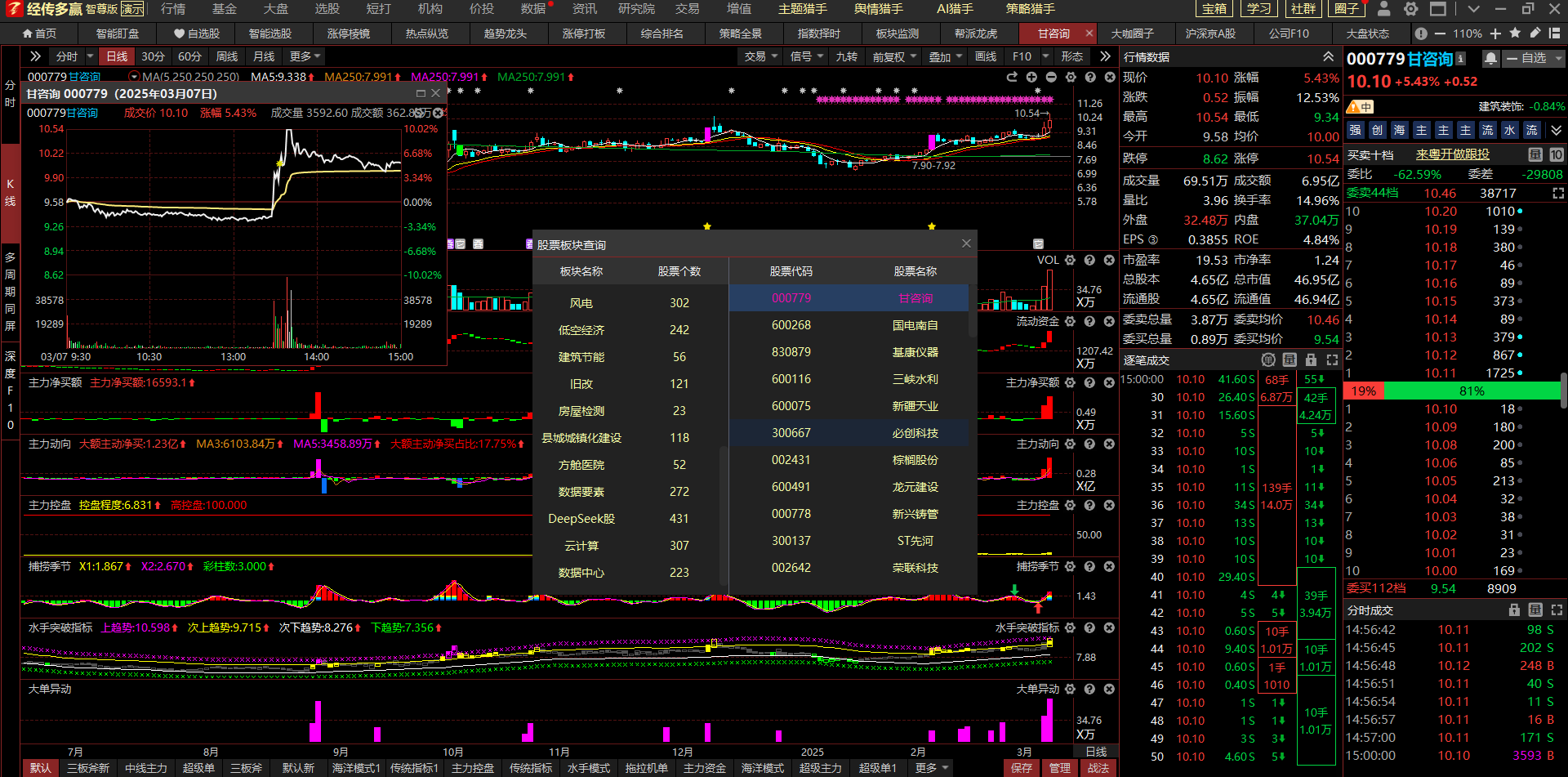This screenshot has height=777, width=1568.
Task: Select the 主力控盘 bottom indicator tab
Action: coord(473,768)
